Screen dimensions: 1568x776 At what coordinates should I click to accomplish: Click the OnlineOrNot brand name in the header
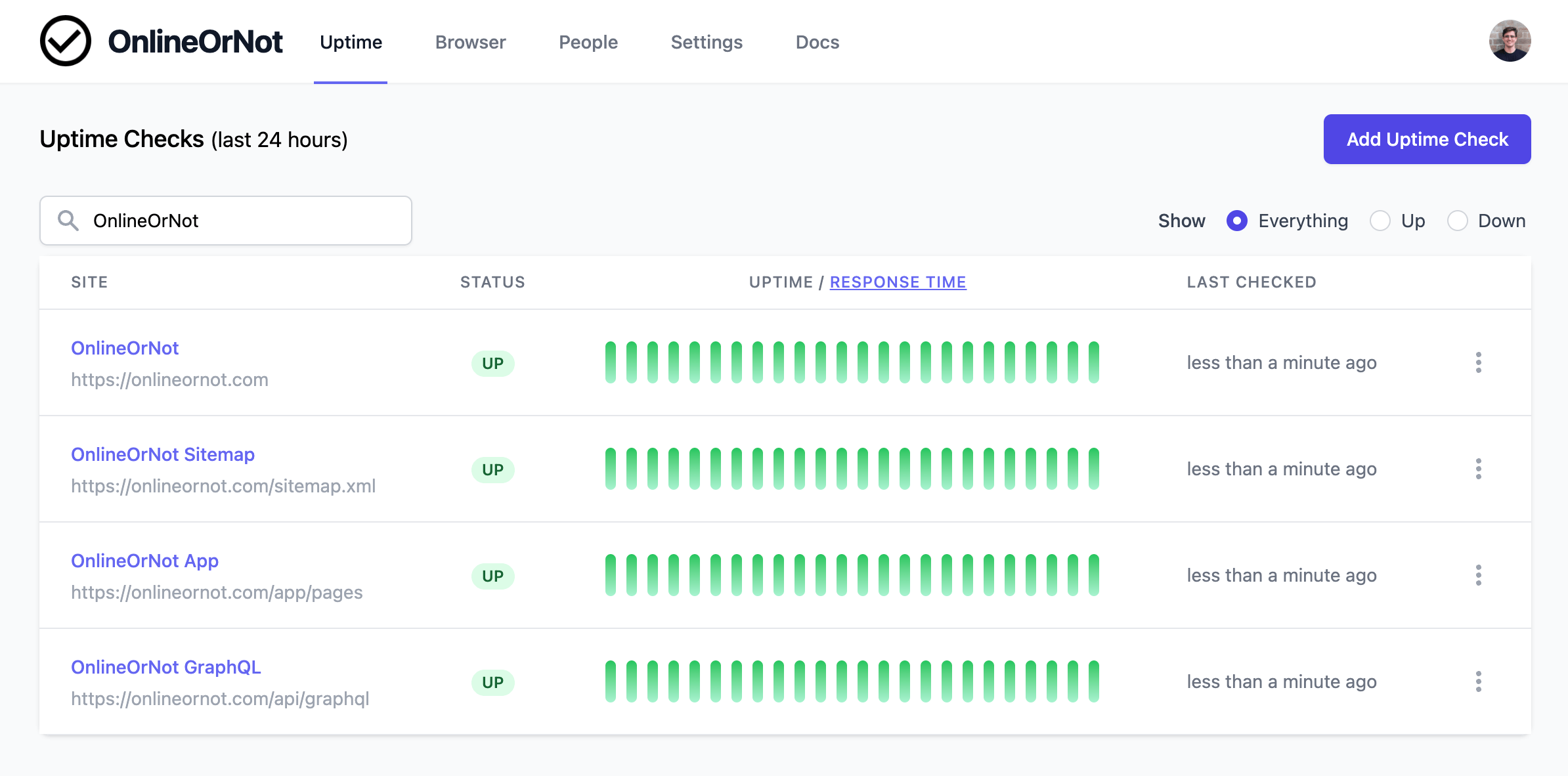(195, 41)
